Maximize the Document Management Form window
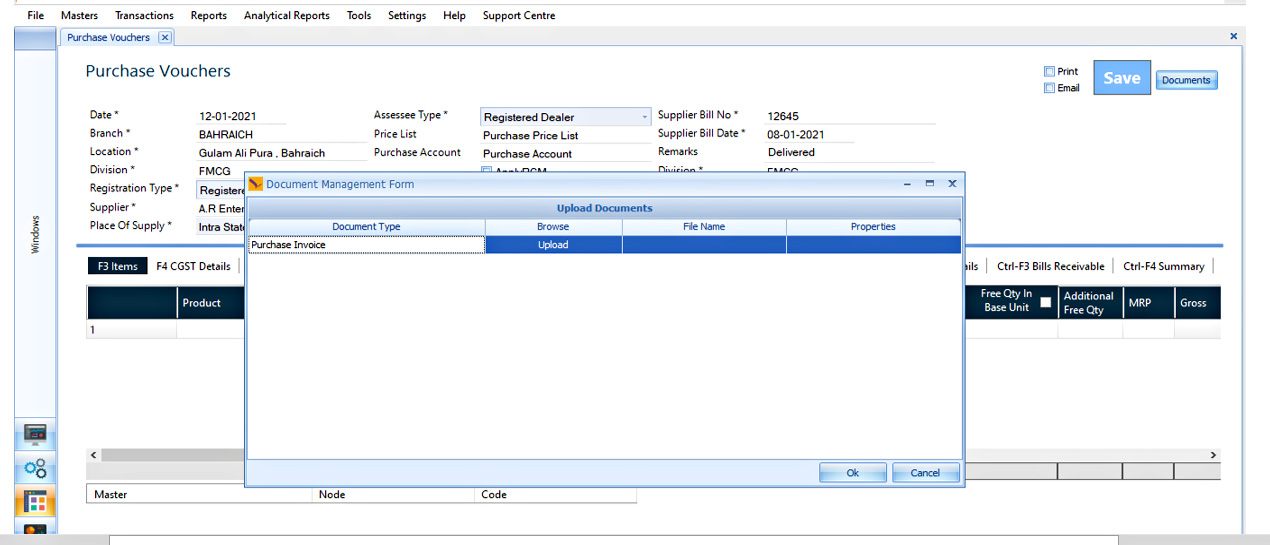Screen dimensions: 1270x545 click(929, 184)
